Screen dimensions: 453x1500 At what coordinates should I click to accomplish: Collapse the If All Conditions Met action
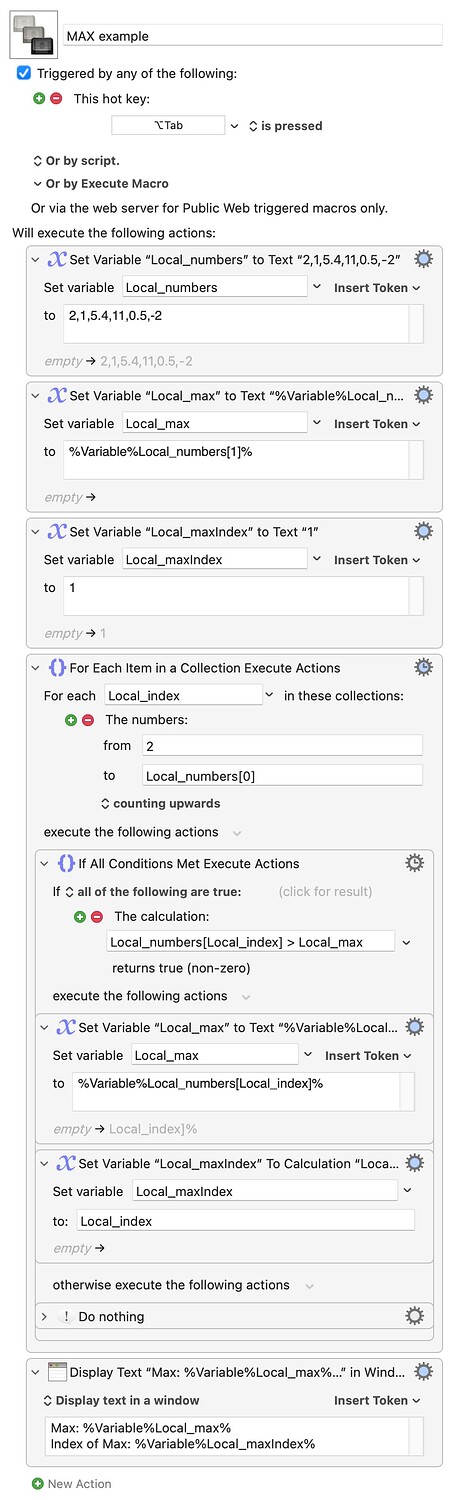pyautogui.click(x=46, y=864)
